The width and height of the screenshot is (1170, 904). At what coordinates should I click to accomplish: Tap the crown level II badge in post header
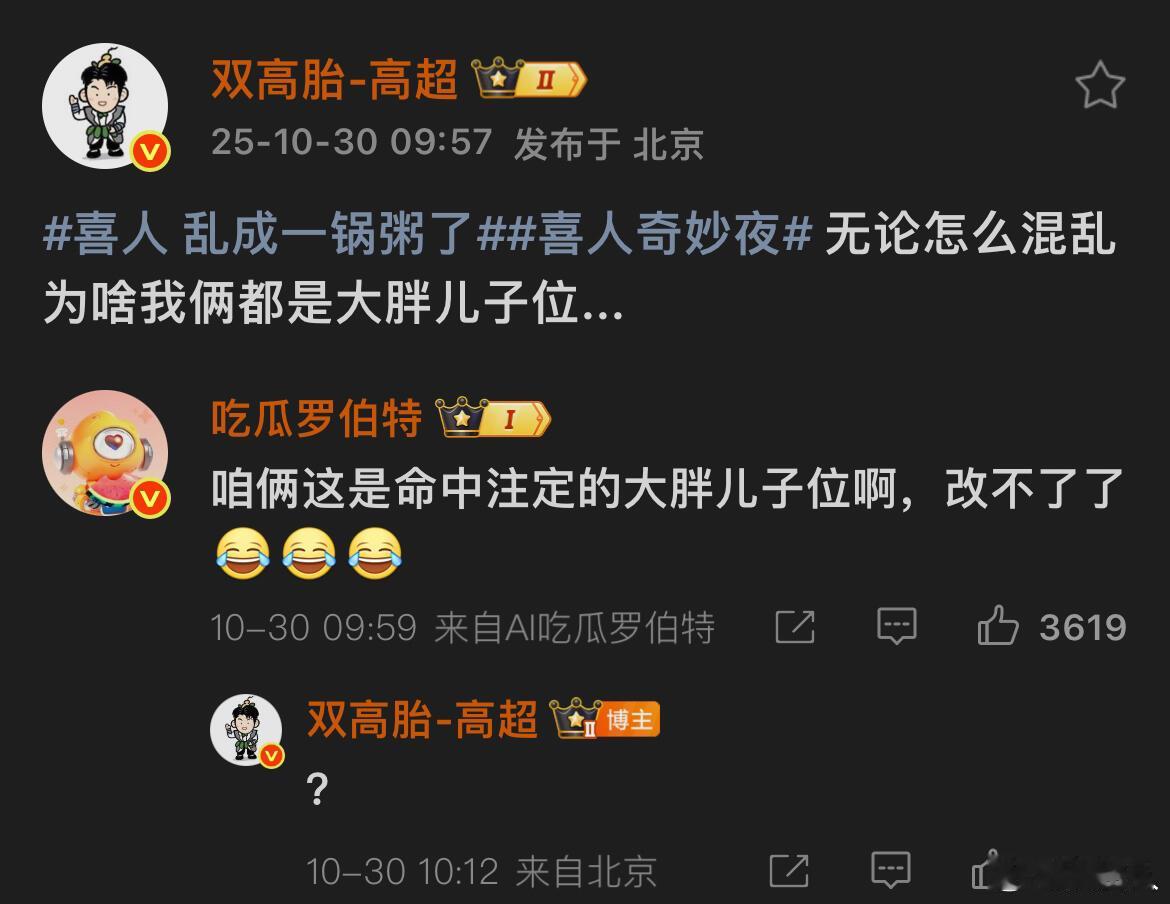coord(529,78)
